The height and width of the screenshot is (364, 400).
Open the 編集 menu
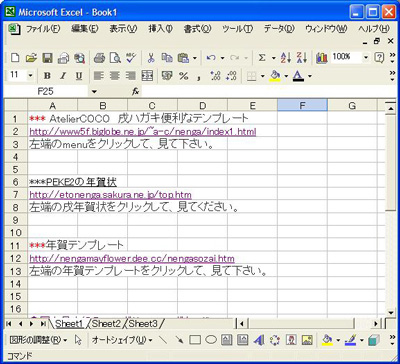pyautogui.click(x=85, y=29)
